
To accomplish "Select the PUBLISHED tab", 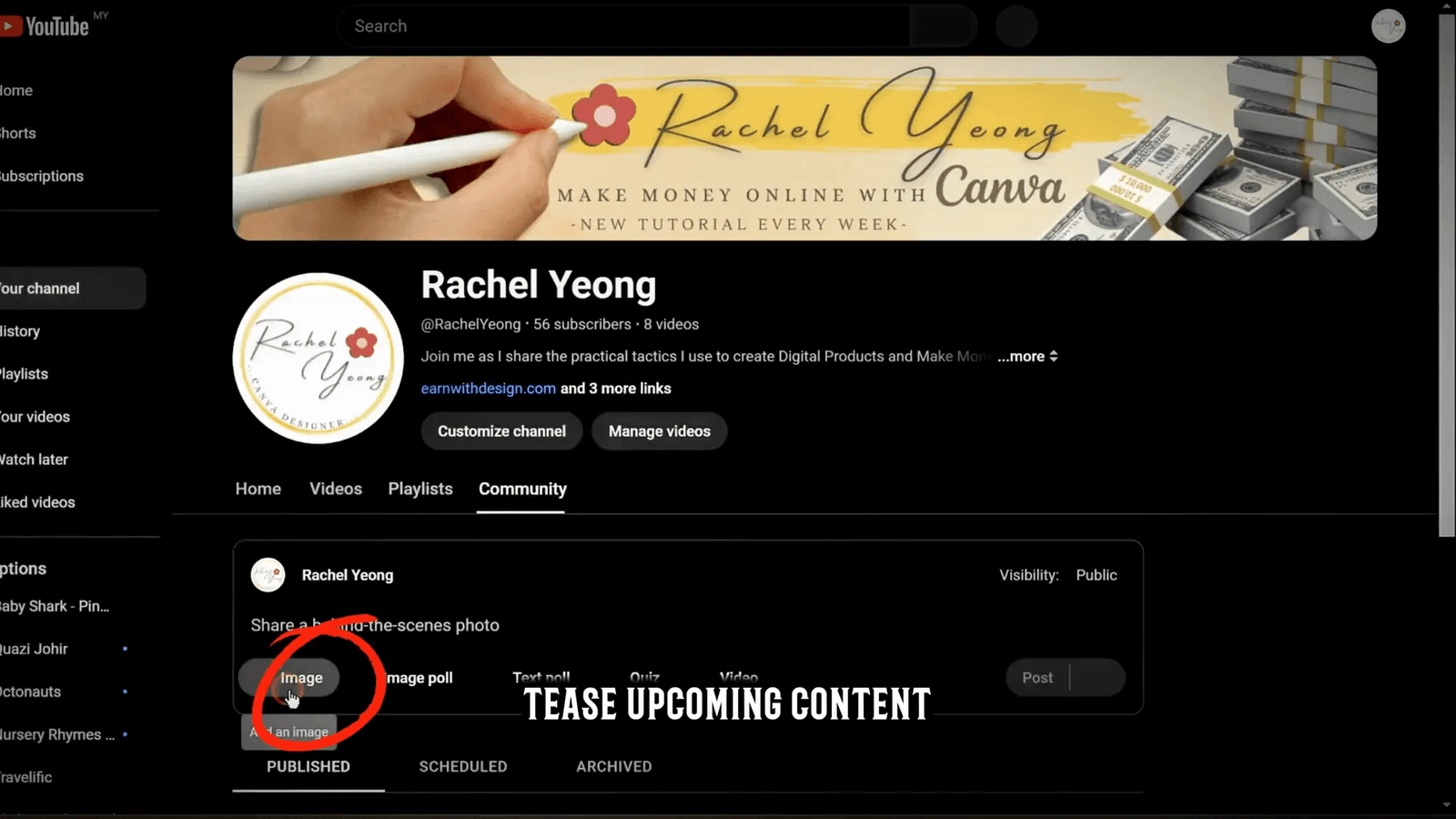I will (x=308, y=767).
